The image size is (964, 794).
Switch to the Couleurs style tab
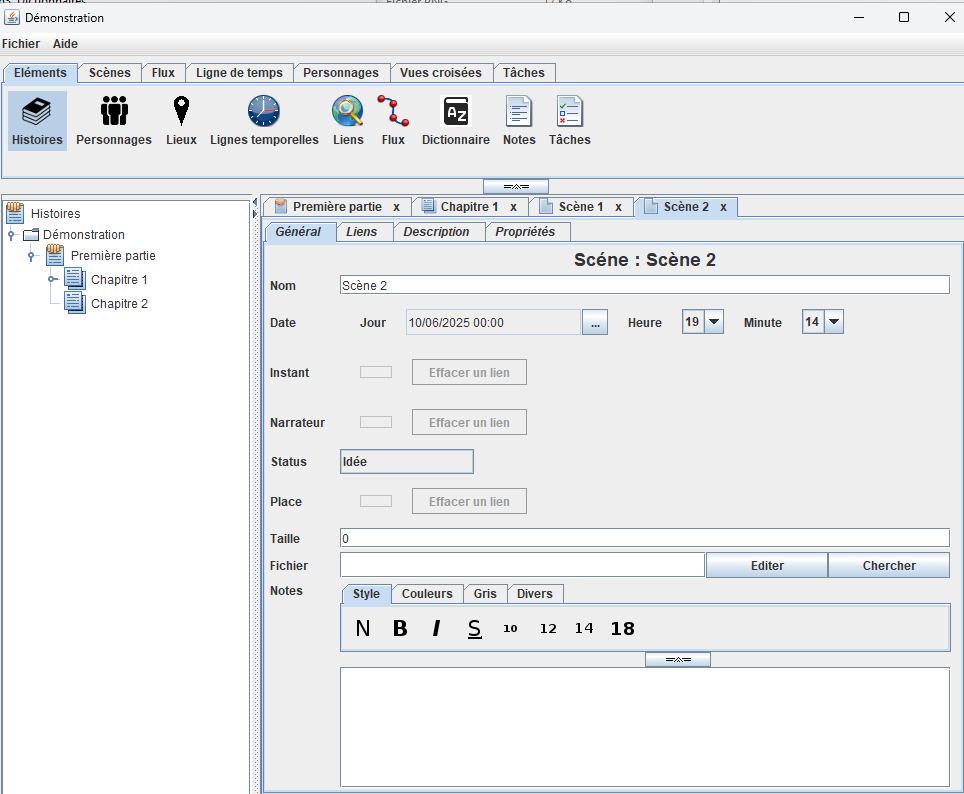(427, 593)
